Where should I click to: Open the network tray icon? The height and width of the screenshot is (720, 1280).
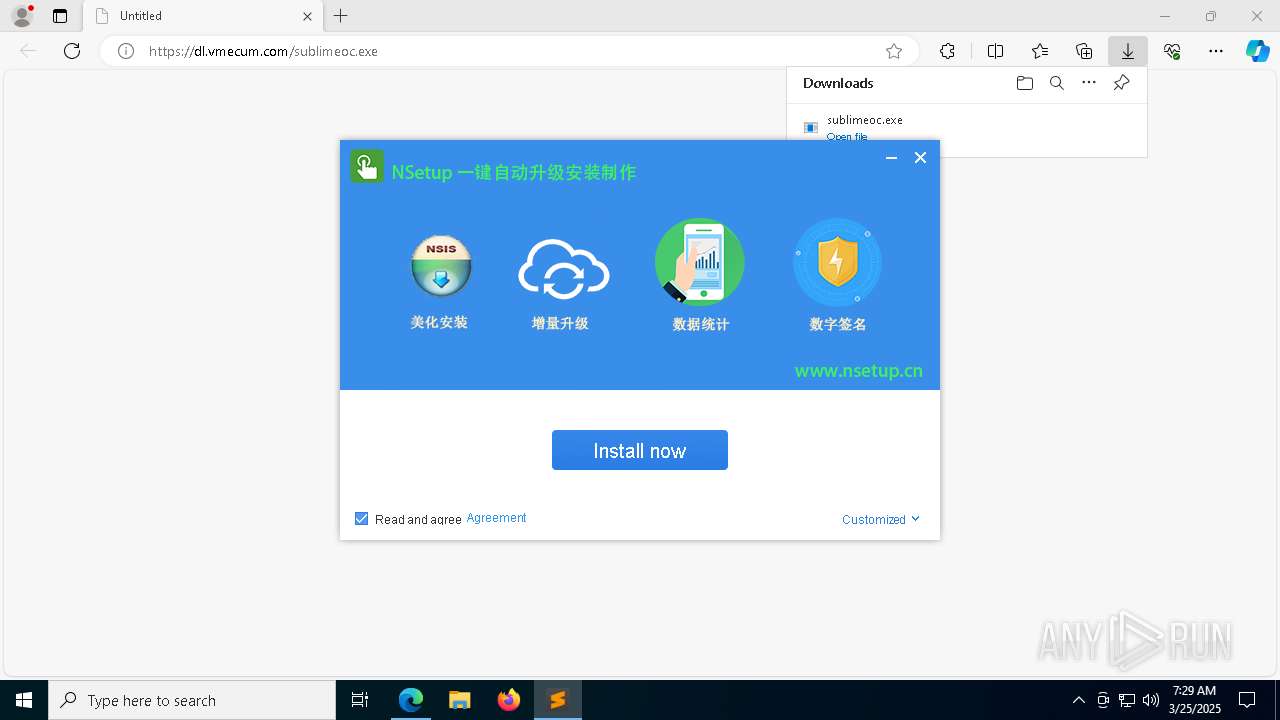(1127, 700)
